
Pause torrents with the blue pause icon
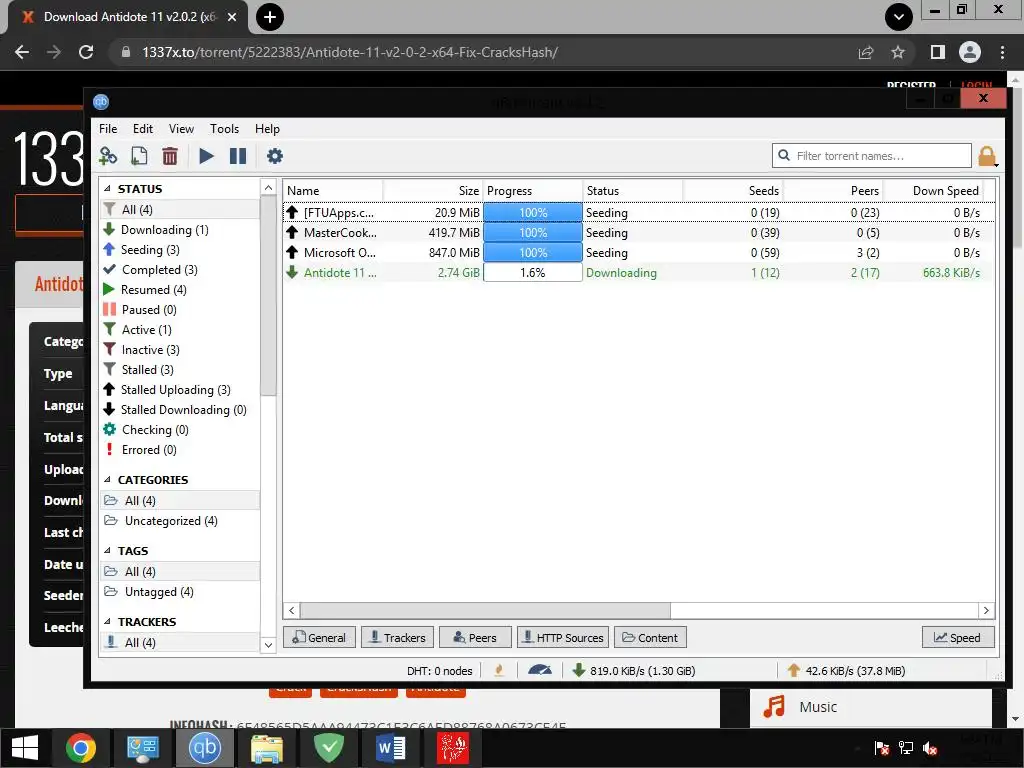coord(238,156)
